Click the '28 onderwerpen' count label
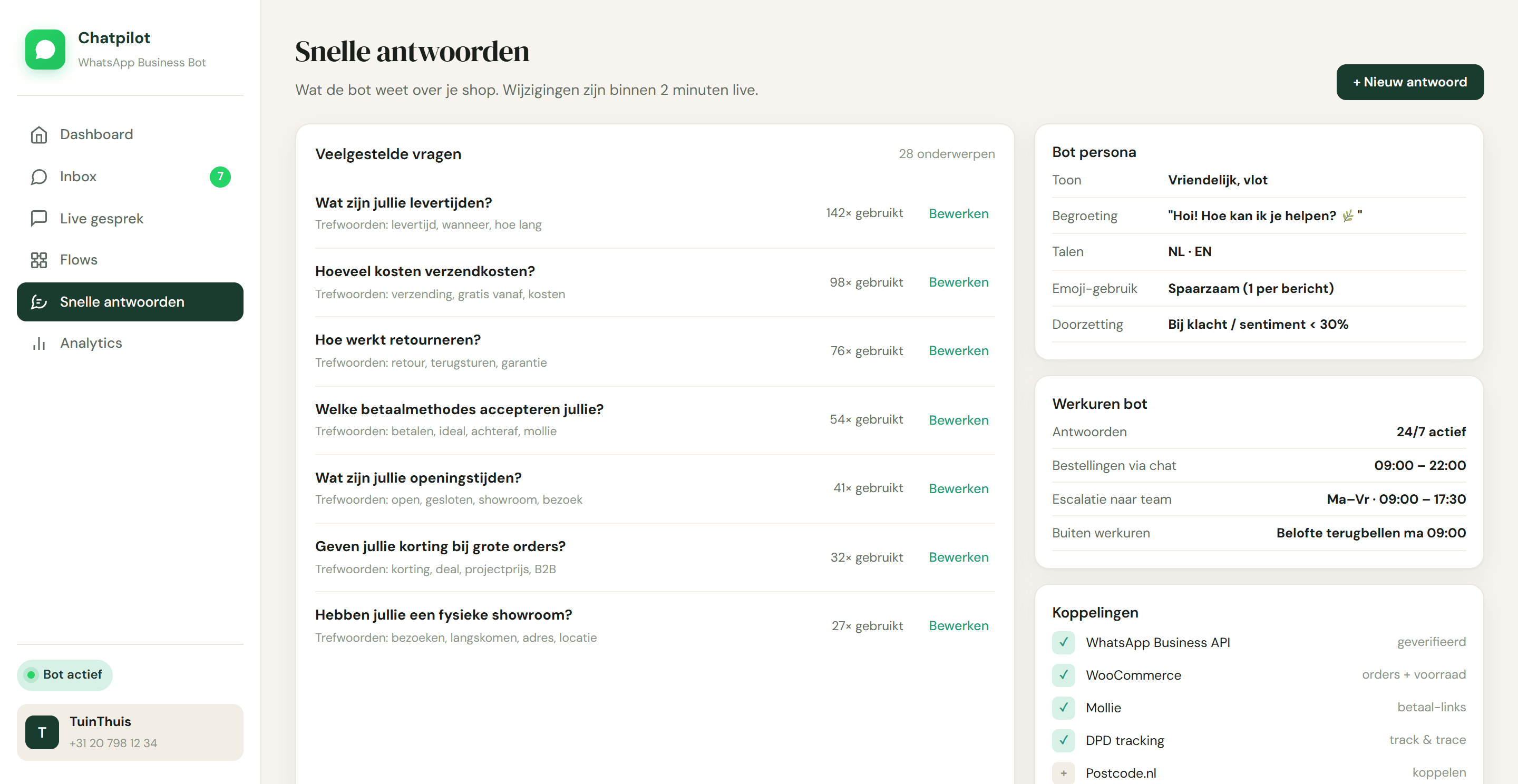Viewport: 1518px width, 784px height. click(947, 154)
